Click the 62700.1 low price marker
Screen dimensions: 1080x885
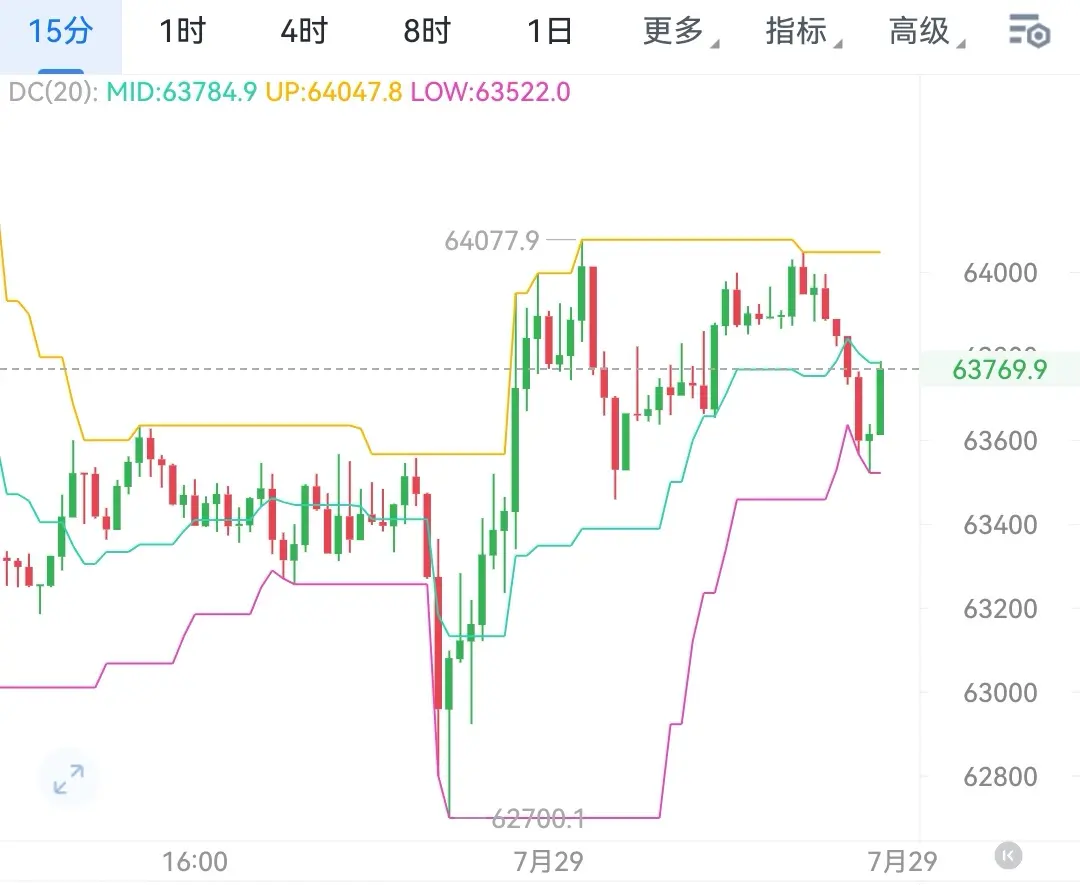point(539,819)
